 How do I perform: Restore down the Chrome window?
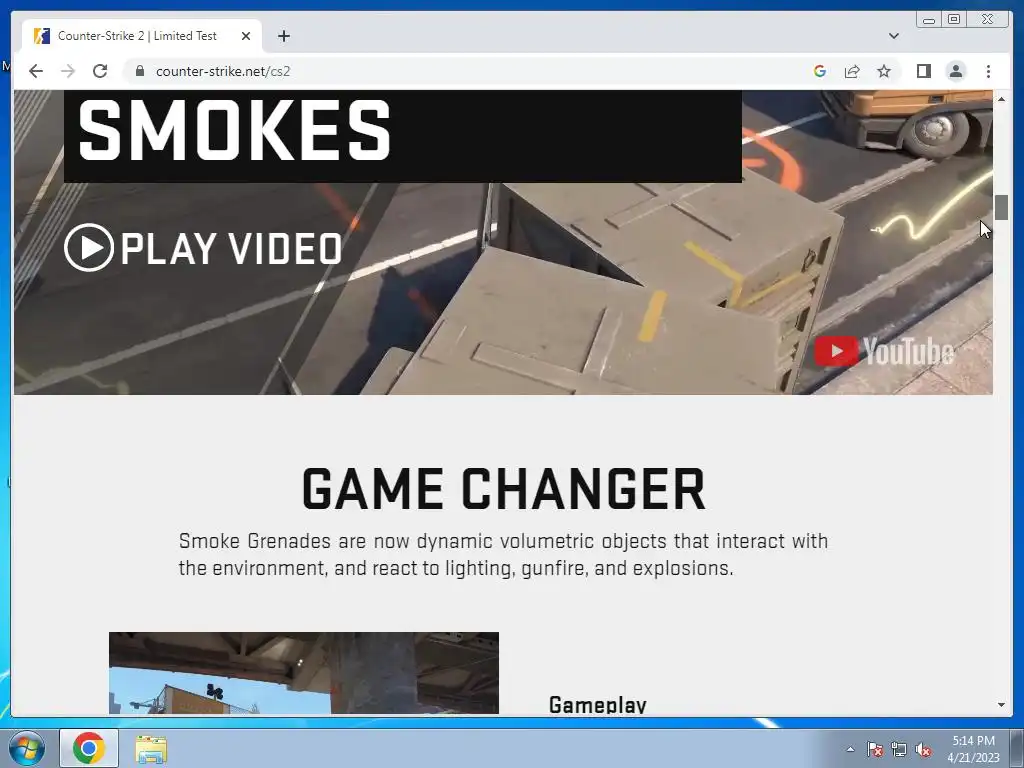pos(954,20)
